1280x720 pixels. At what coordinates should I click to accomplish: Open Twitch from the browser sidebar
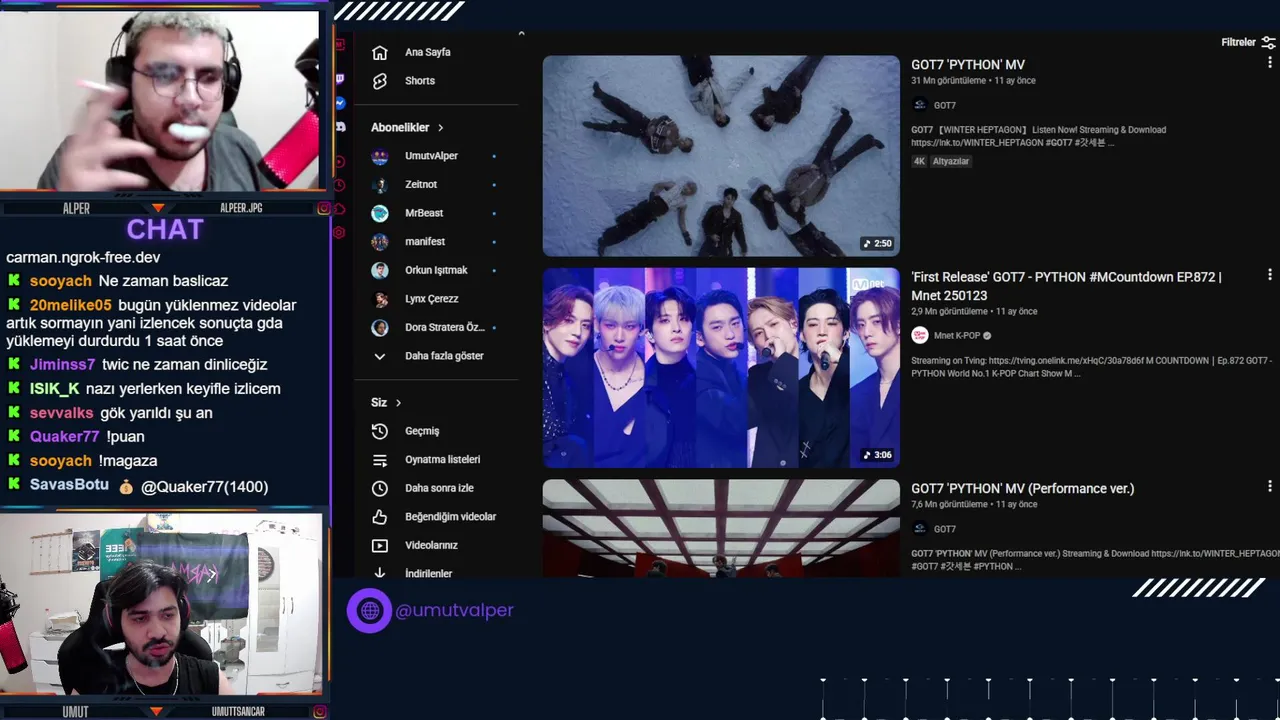point(340,77)
